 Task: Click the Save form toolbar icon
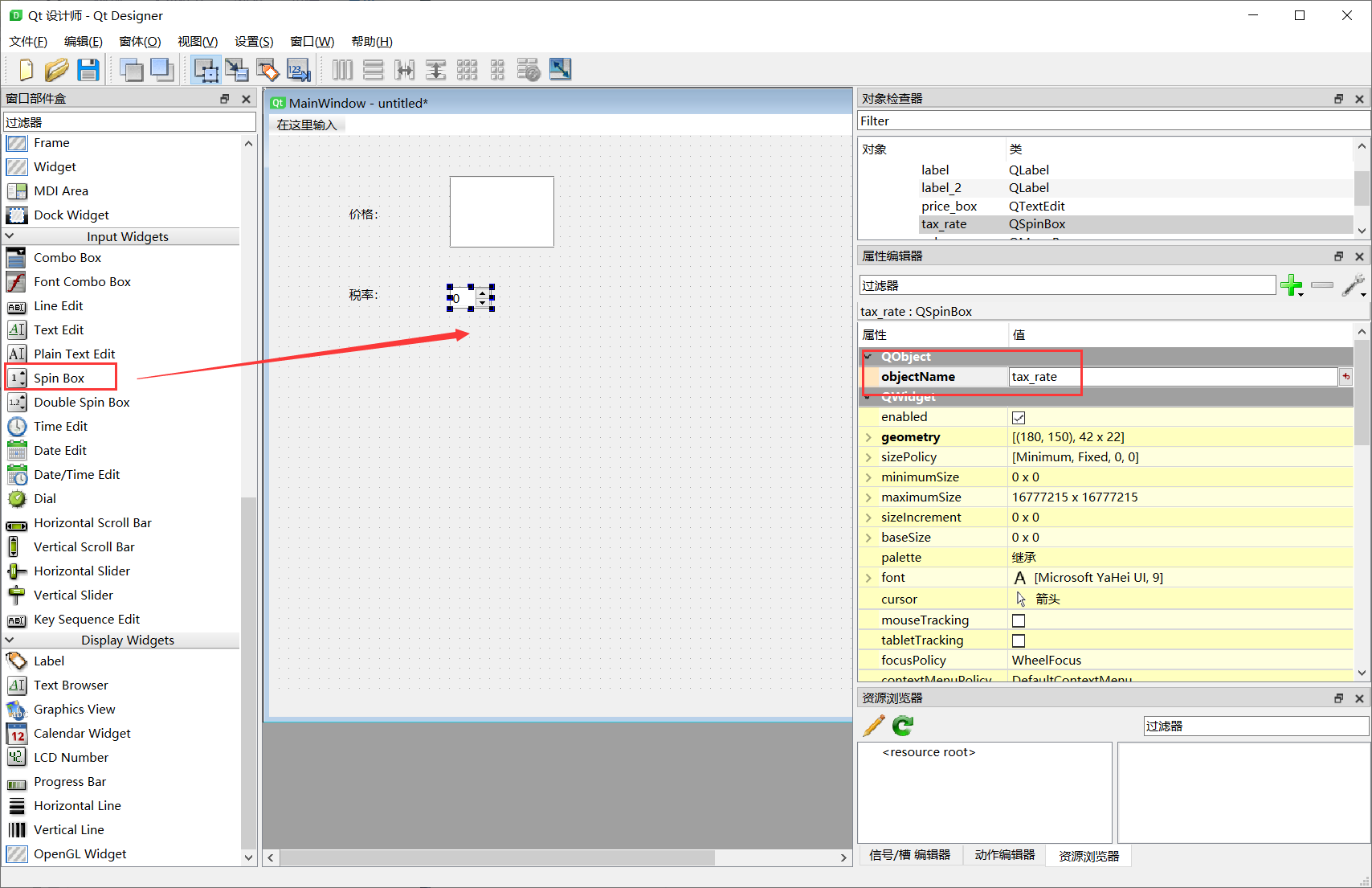88,70
